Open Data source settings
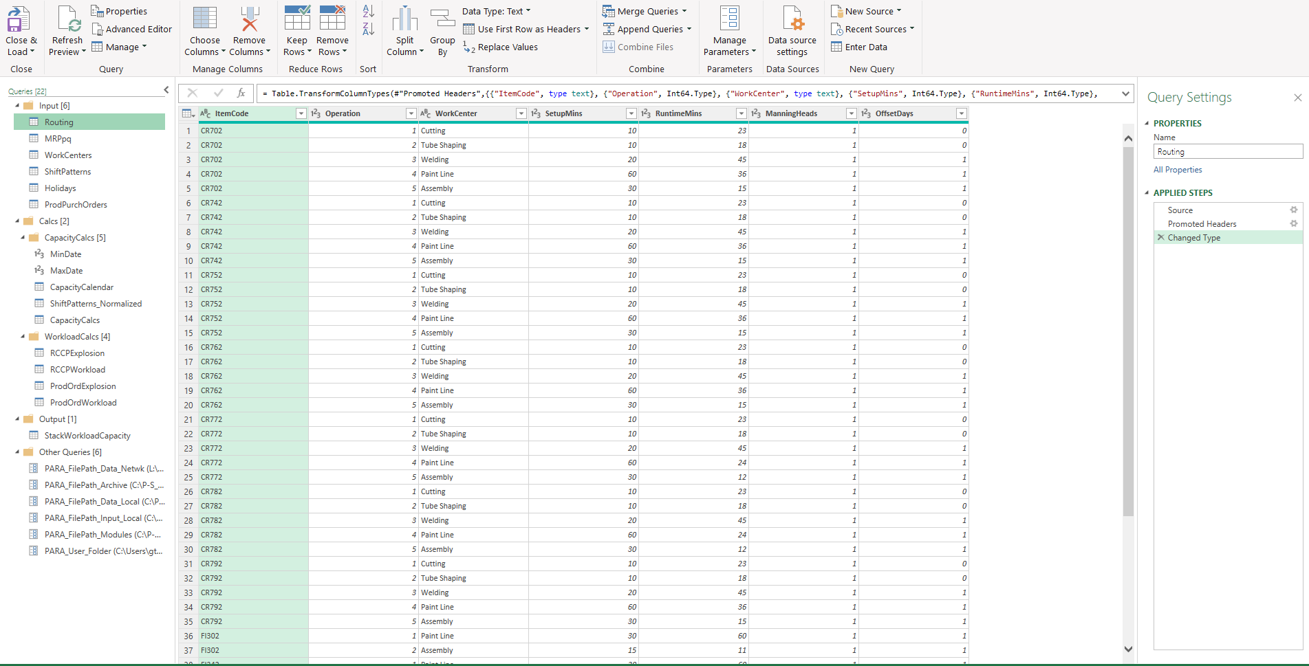Viewport: 1309px width, 666px height. coord(792,28)
